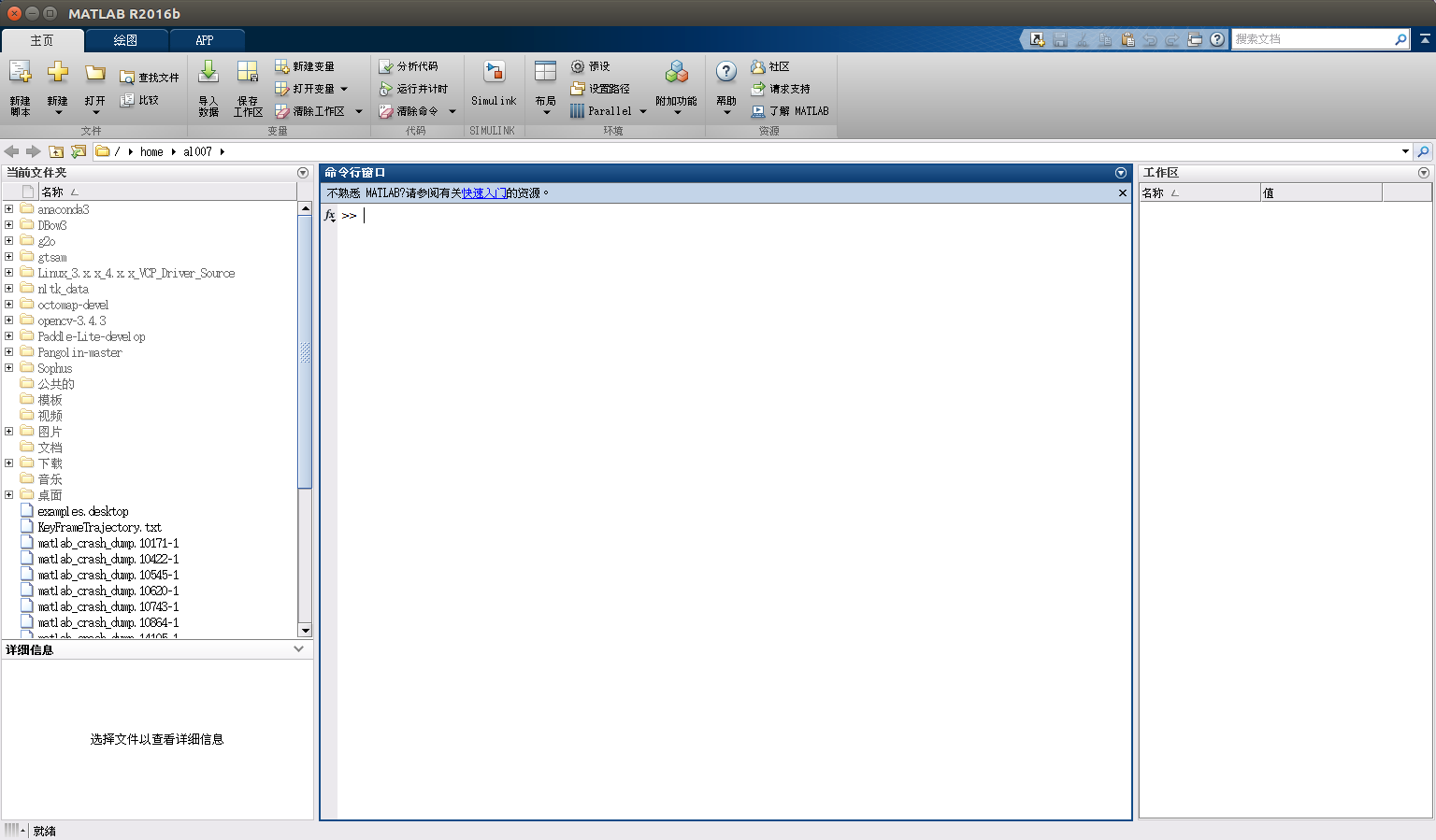1436x840 pixels.
Task: Click 请求支持 (Request Support)
Action: [x=781, y=89]
